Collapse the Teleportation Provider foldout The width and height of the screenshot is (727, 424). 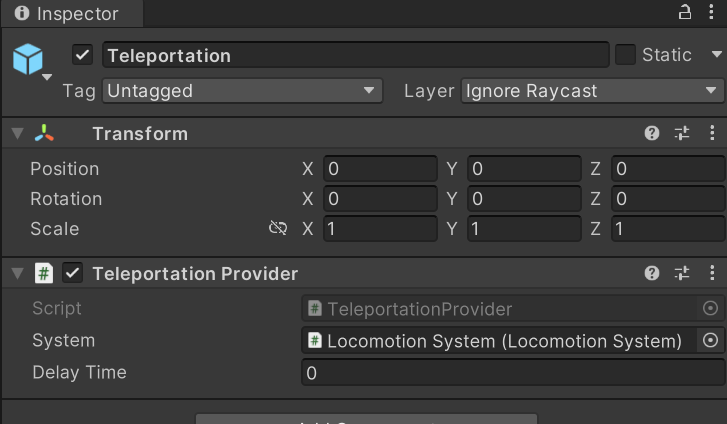point(18,273)
